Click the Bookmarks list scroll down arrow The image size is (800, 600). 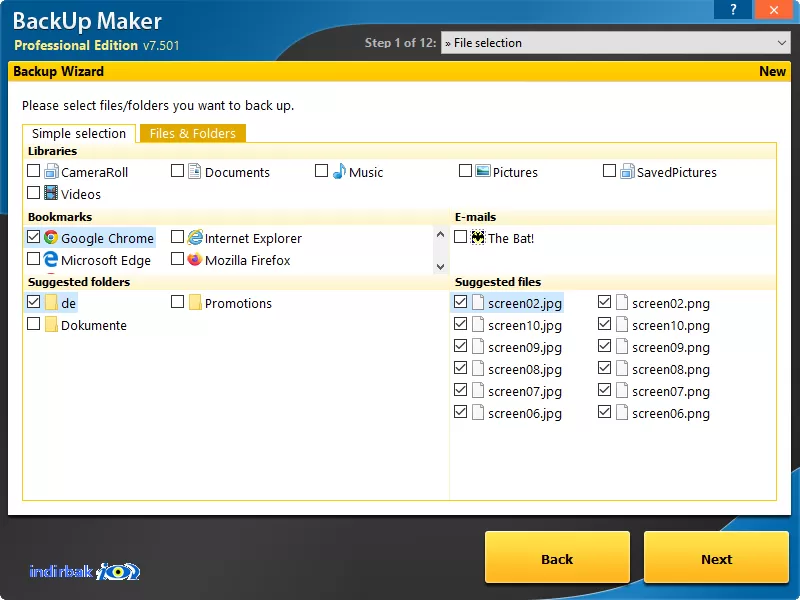coord(440,266)
